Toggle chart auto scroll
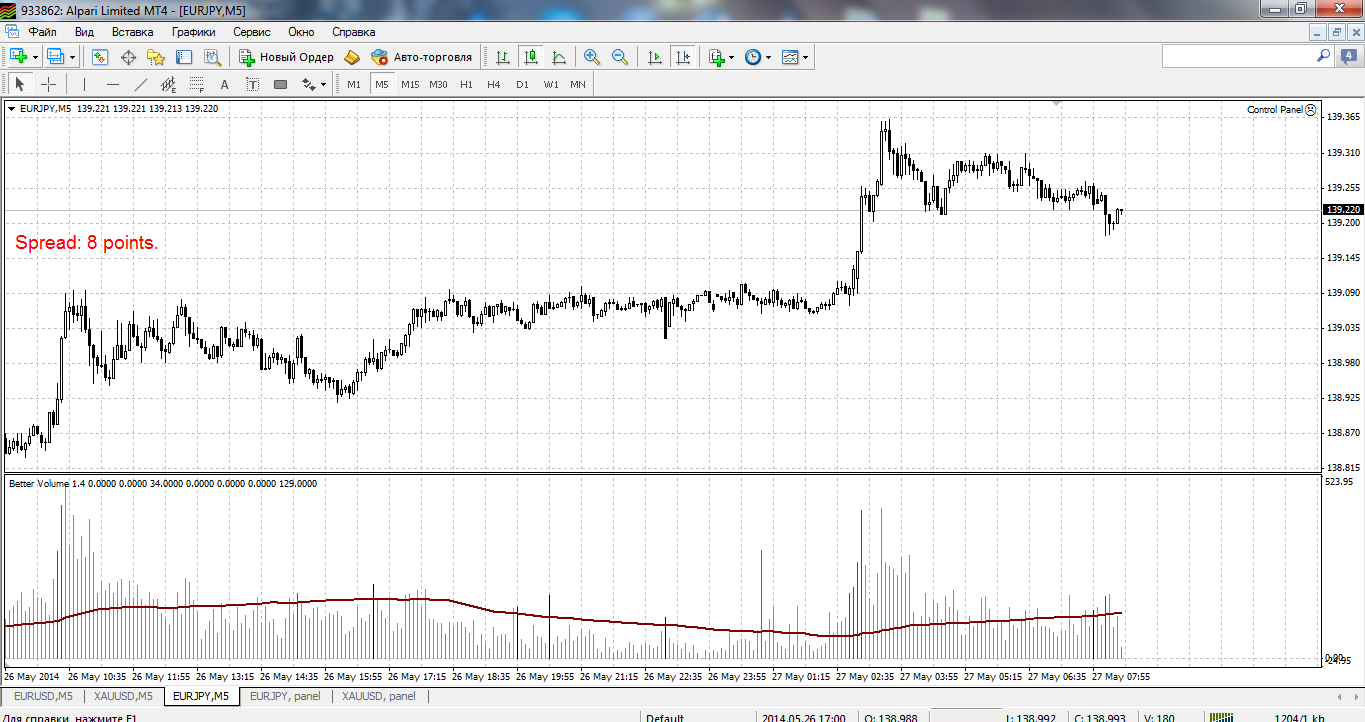 655,57
